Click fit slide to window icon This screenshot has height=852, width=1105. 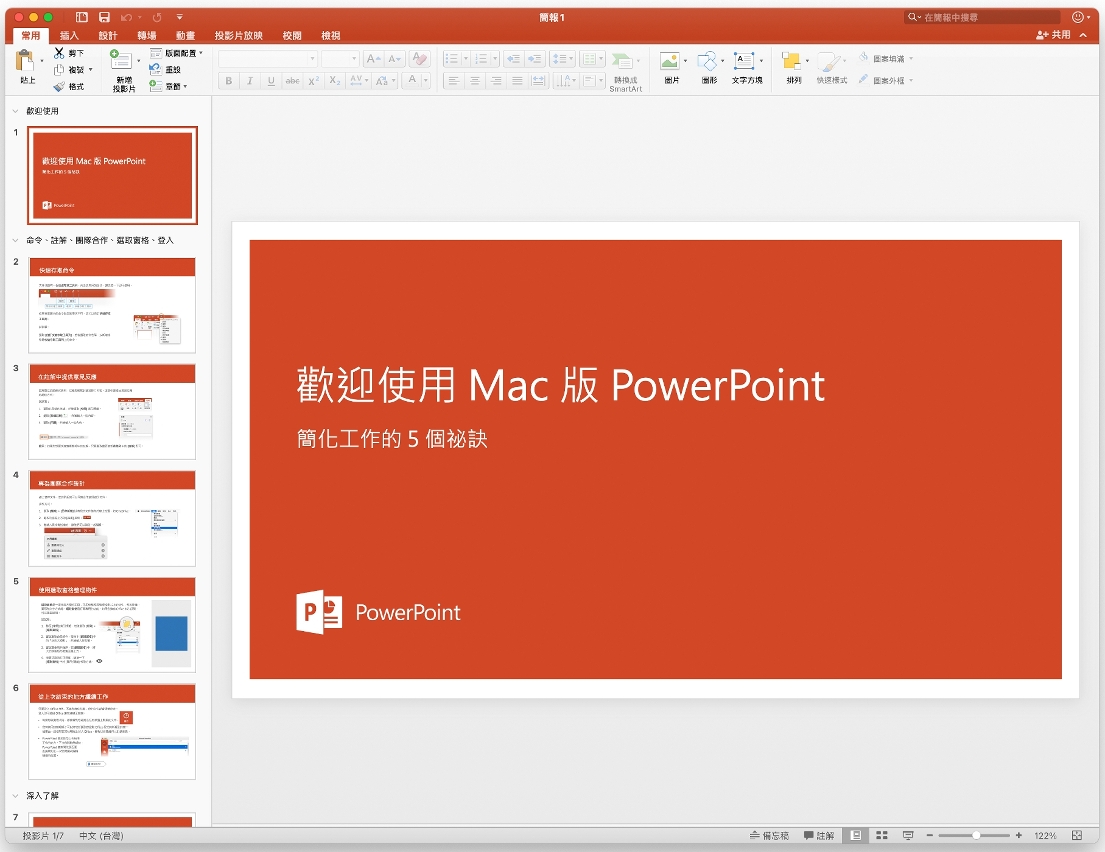tap(1076, 835)
